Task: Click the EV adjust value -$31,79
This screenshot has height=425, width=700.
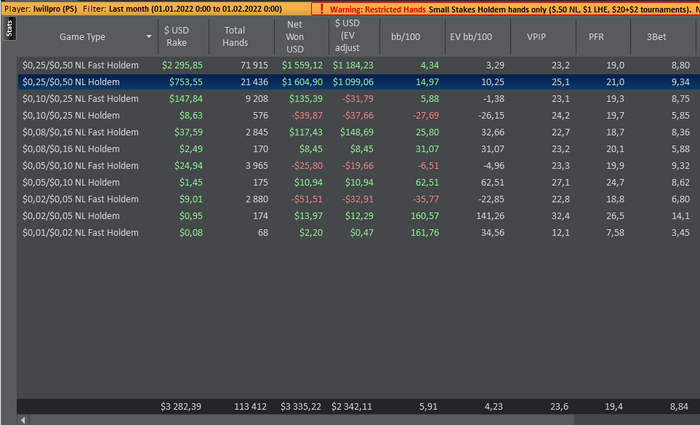Action: pyautogui.click(x=358, y=99)
